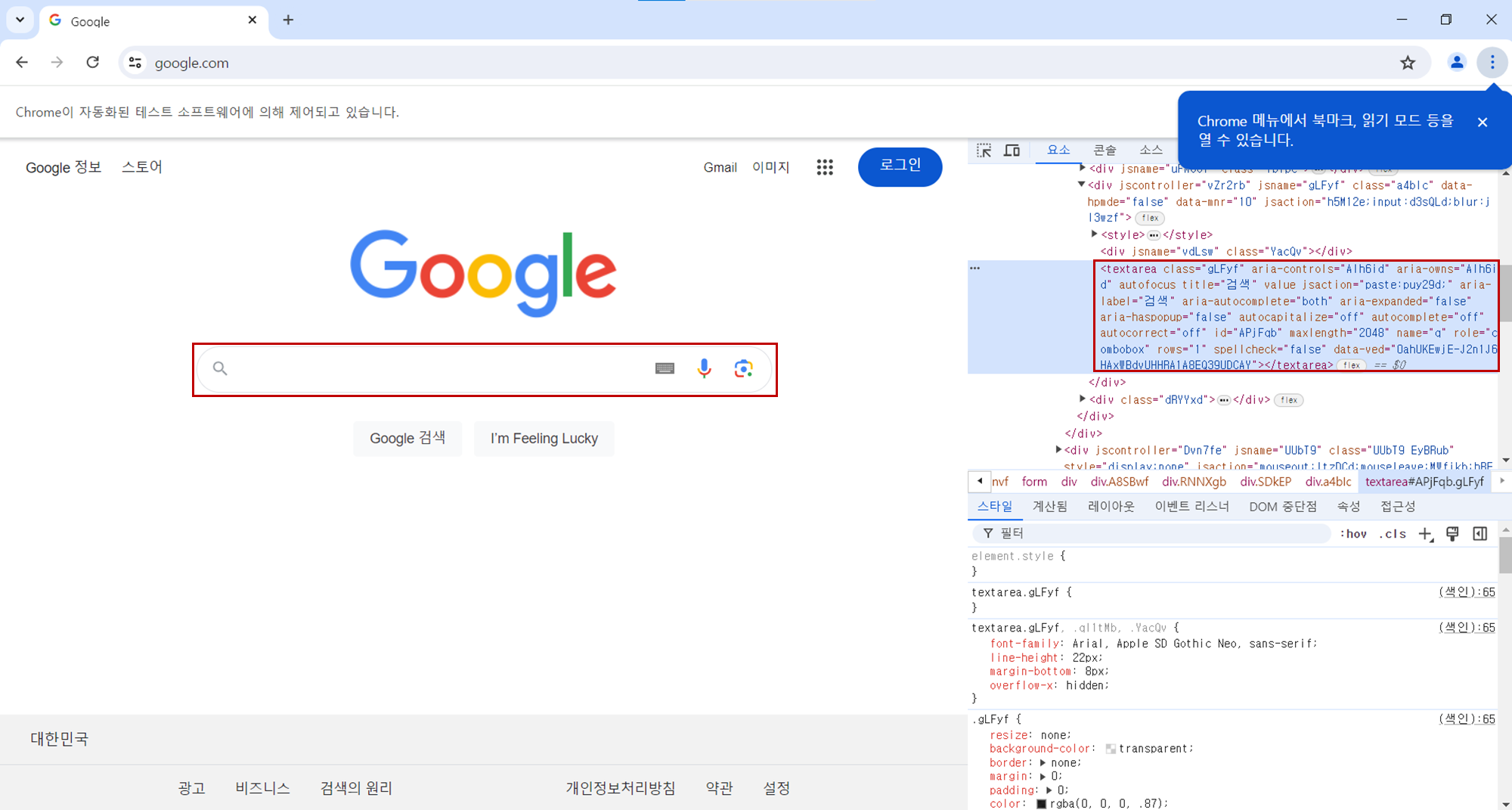Click the on-screen keyboard icon in search box
The width and height of the screenshot is (1512, 810).
[665, 368]
